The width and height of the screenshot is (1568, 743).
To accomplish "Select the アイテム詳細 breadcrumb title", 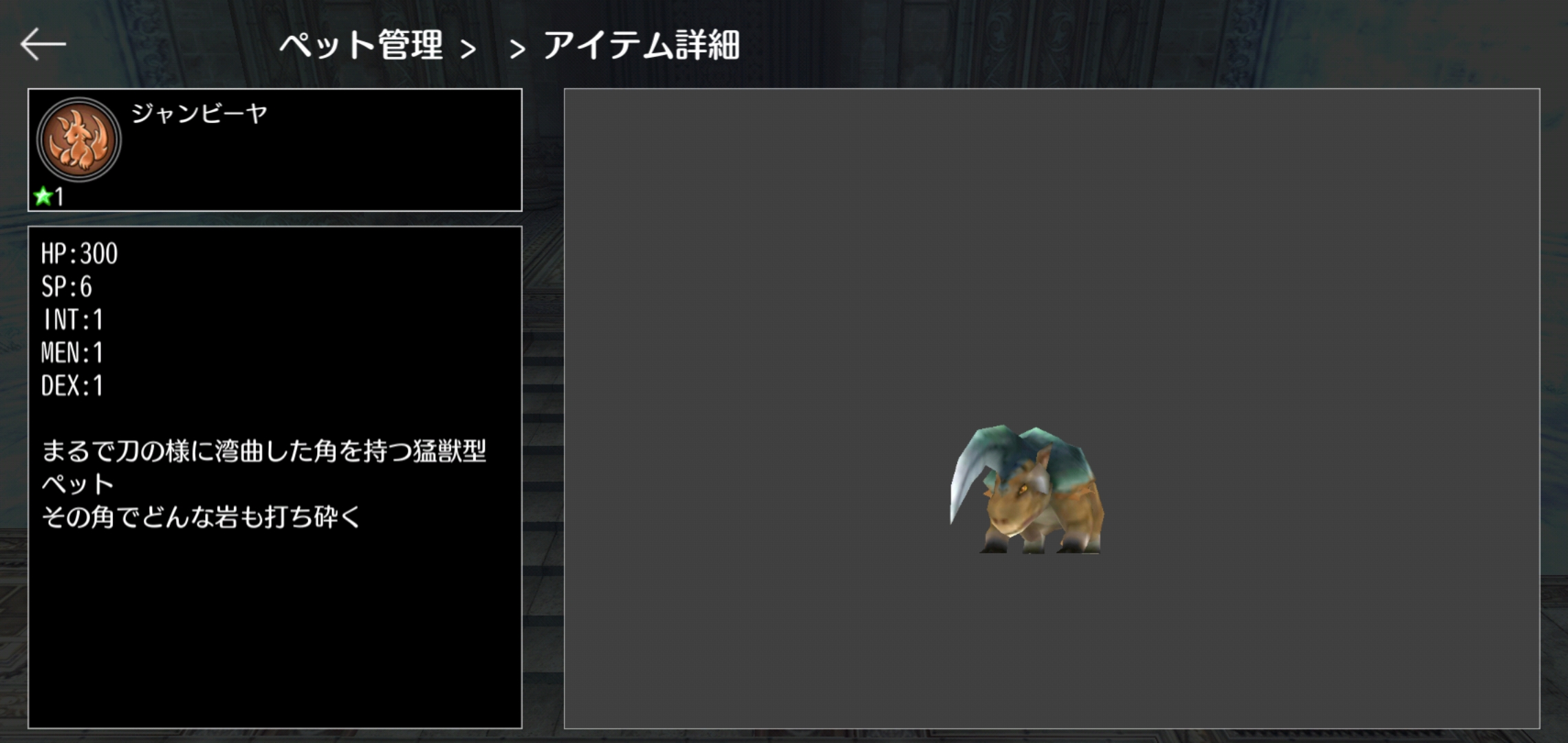I will pos(641,45).
